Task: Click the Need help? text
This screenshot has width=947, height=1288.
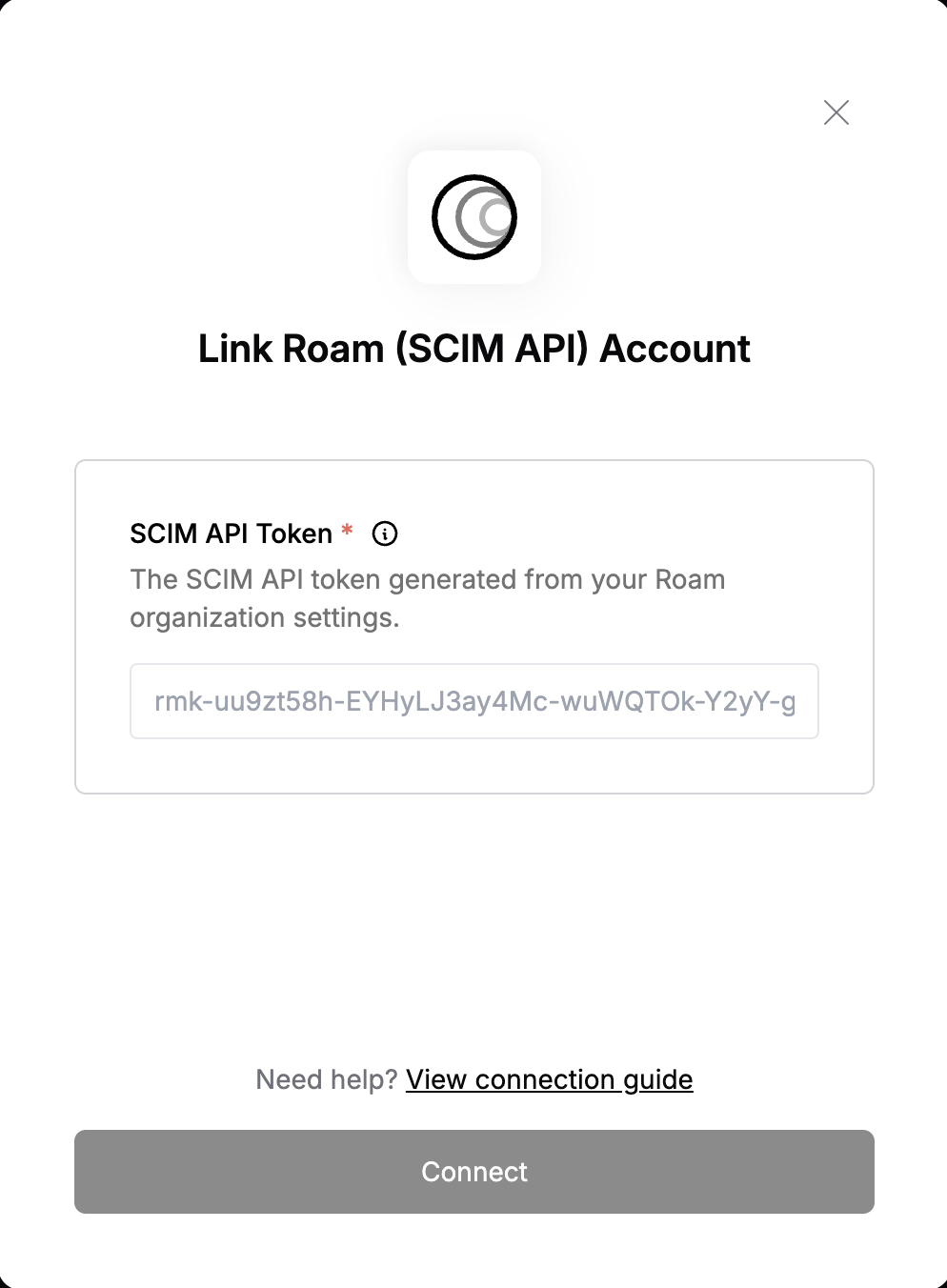Action: (x=327, y=1079)
